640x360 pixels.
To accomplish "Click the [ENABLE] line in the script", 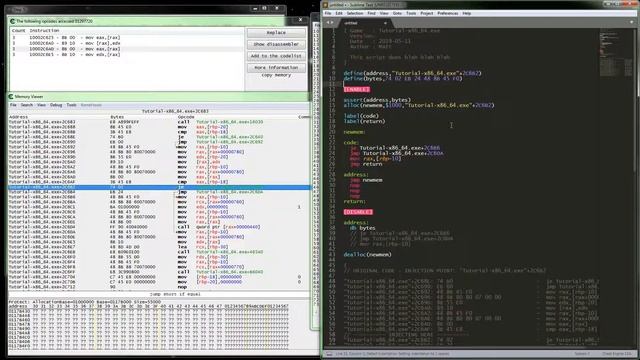I will pyautogui.click(x=357, y=89).
